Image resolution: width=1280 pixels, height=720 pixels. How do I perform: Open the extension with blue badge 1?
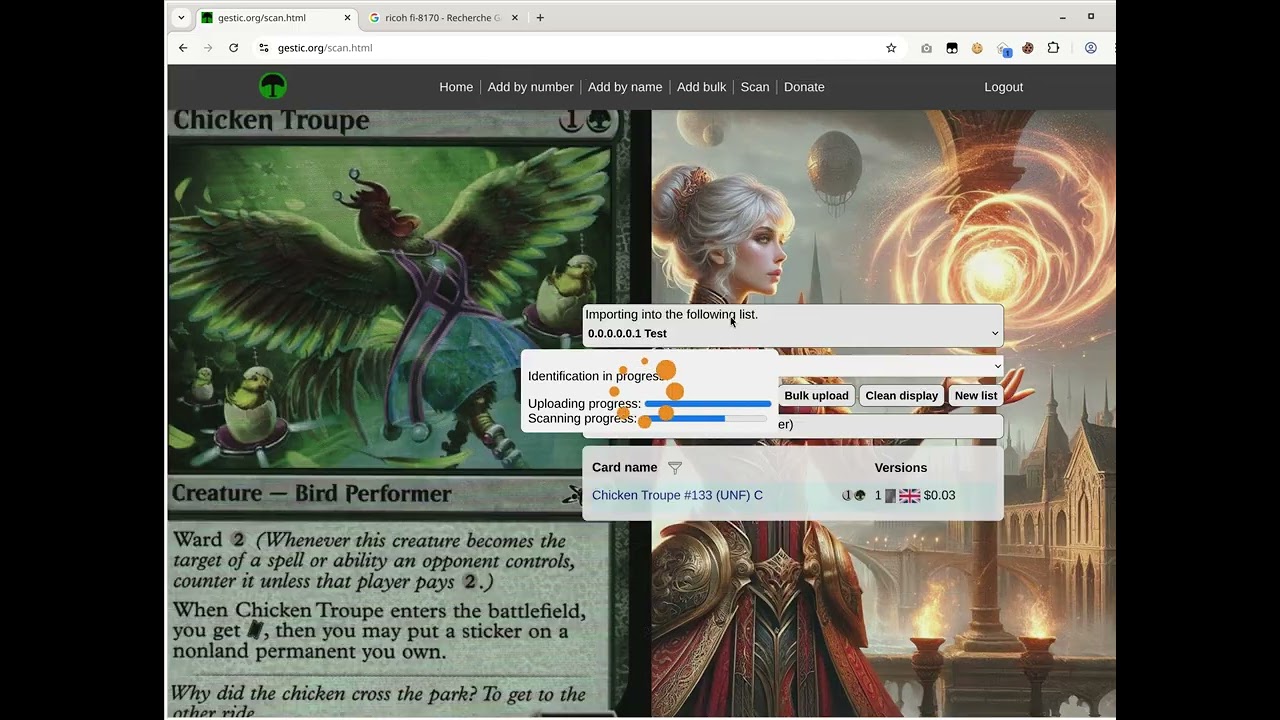(x=1003, y=48)
